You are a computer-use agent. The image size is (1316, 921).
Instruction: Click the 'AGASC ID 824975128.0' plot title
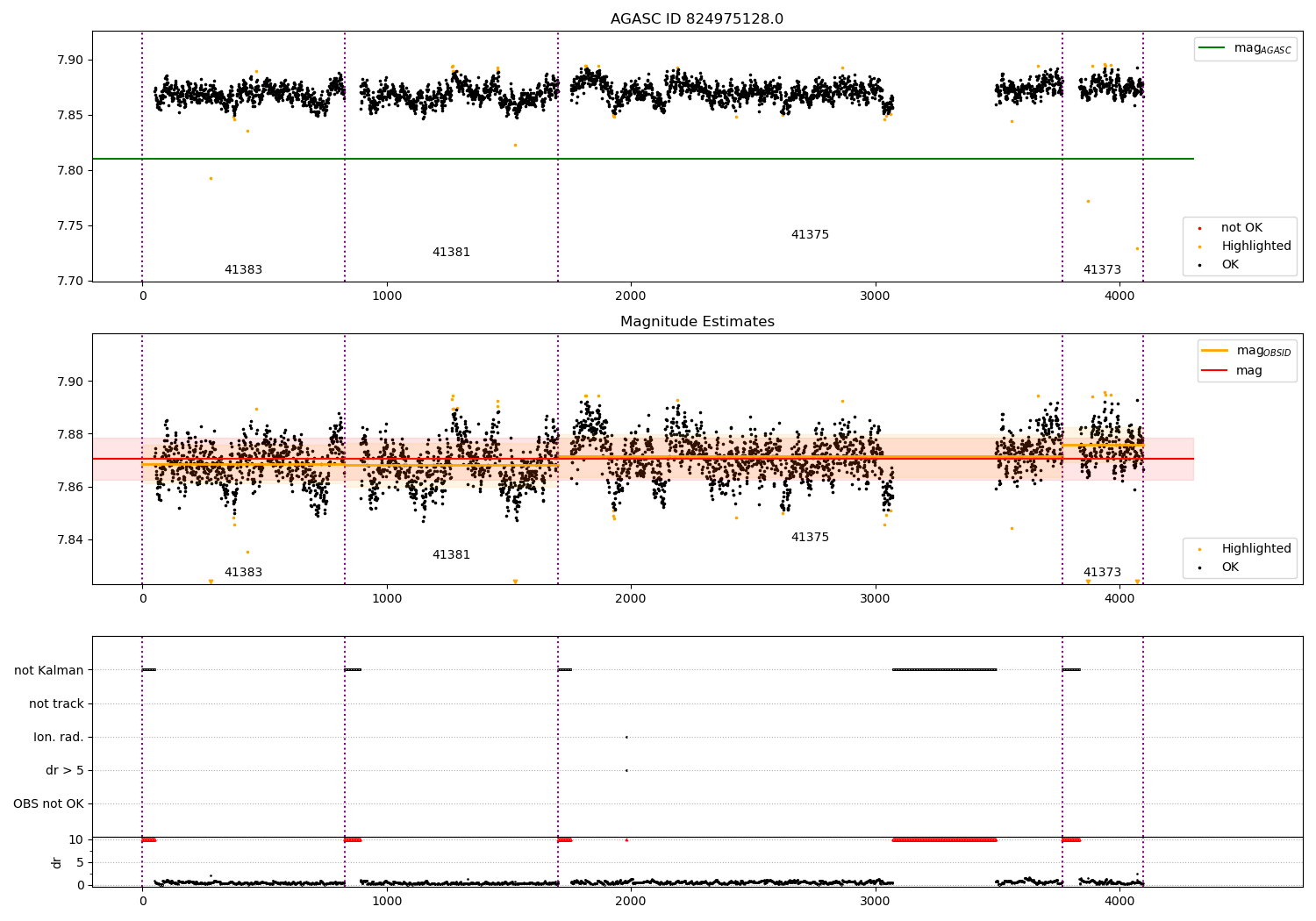click(x=697, y=19)
